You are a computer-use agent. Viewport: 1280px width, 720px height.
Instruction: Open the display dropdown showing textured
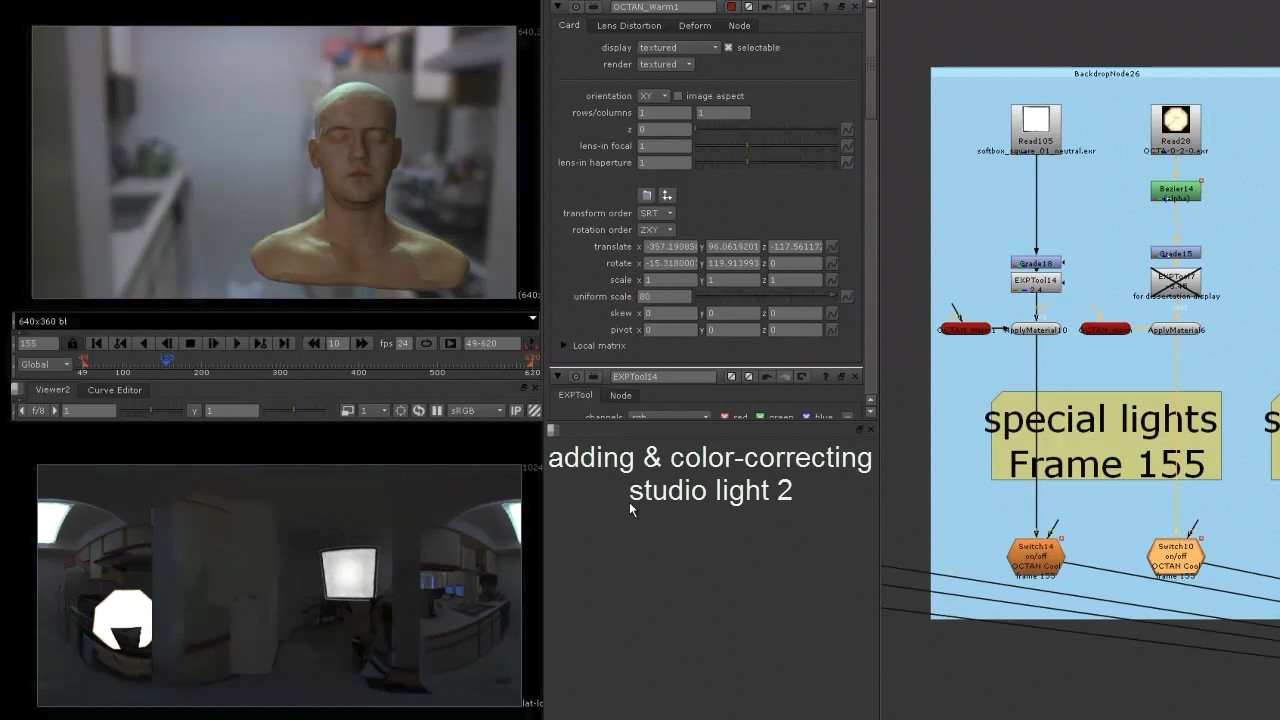[x=678, y=47]
